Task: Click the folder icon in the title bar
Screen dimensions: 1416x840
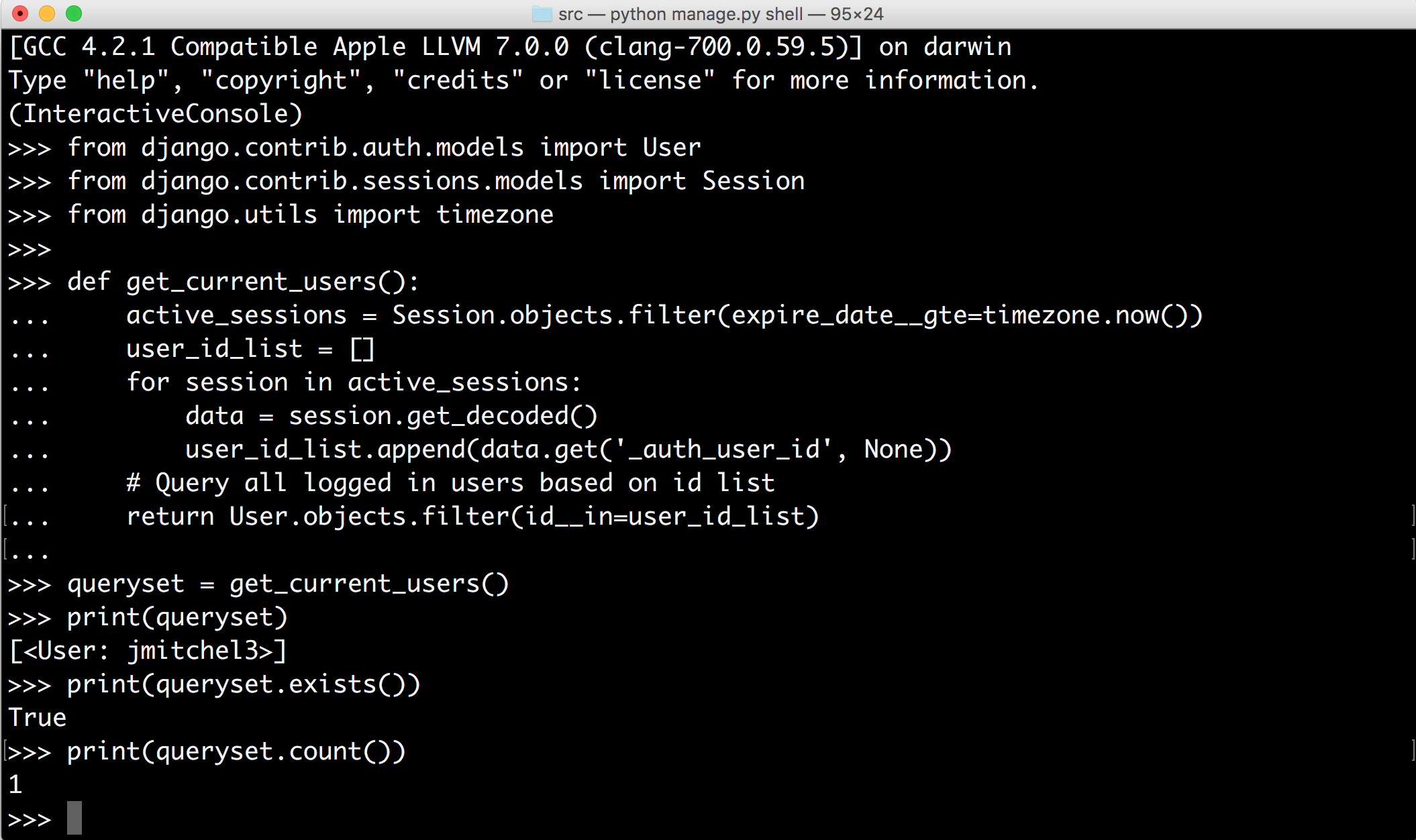Action: (x=542, y=13)
